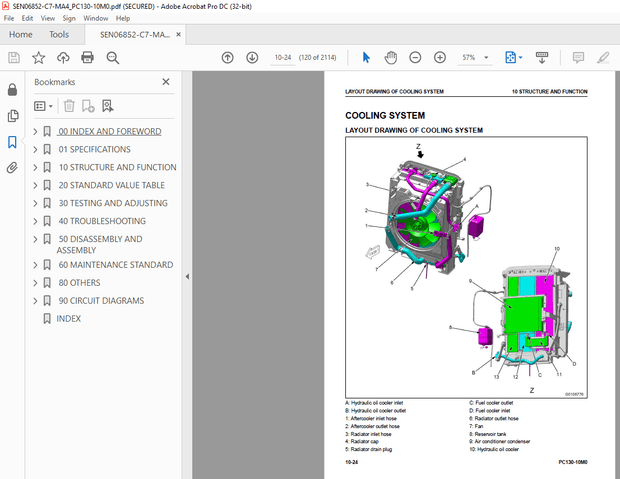Switch to the Home tab

tap(21, 35)
